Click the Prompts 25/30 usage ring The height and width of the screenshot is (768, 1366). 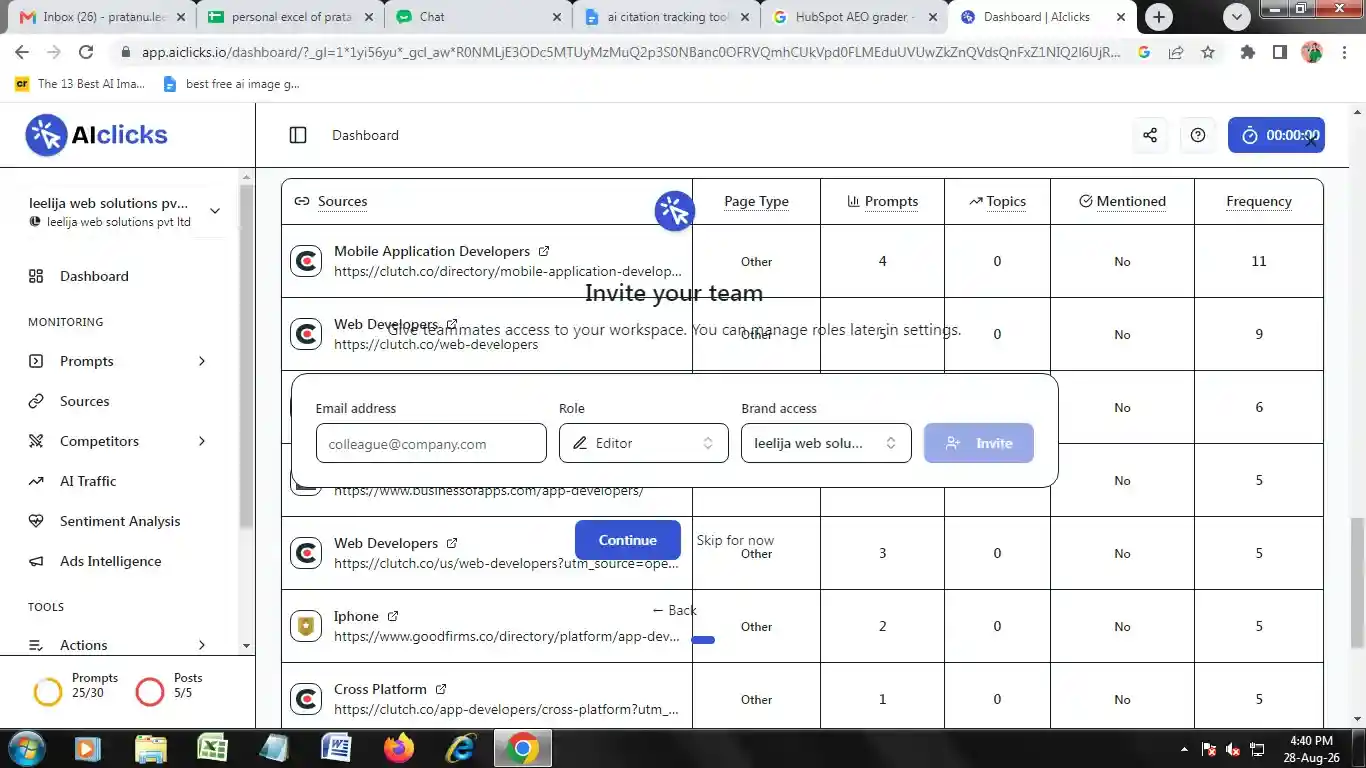click(48, 692)
